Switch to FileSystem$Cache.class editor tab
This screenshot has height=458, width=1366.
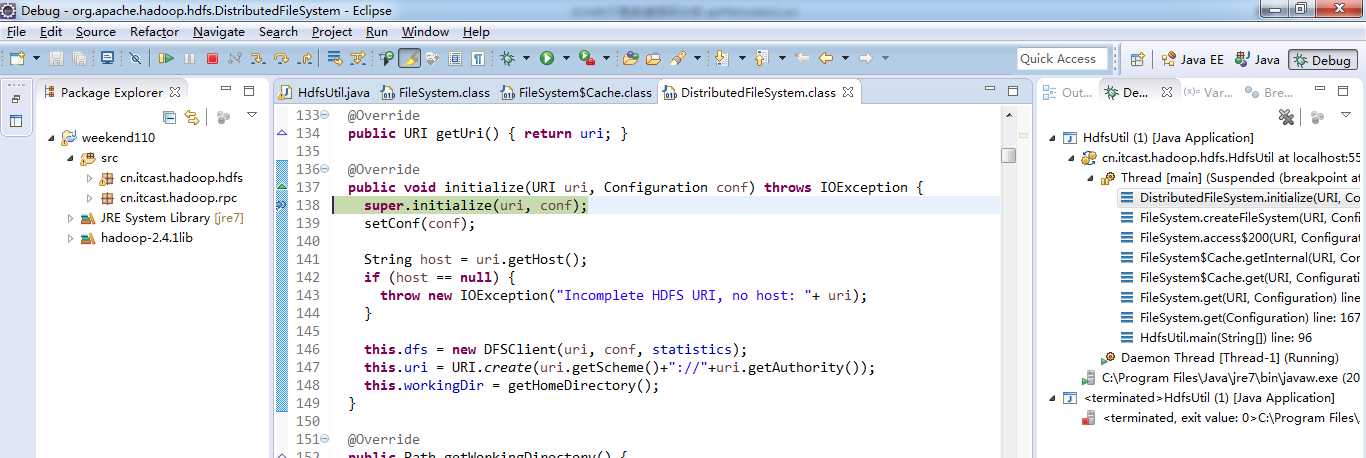click(576, 93)
